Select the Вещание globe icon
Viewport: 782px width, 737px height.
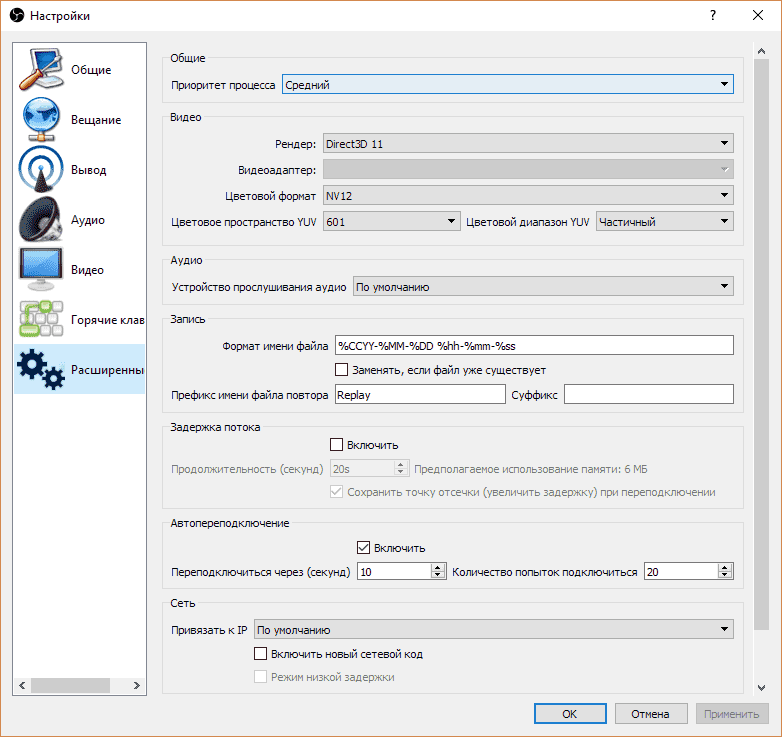[41, 120]
